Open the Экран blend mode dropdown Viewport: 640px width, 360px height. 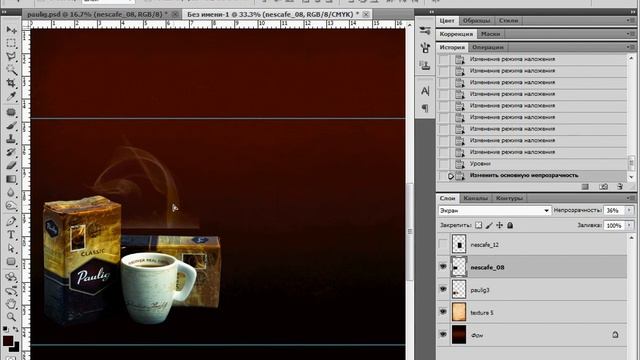[x=494, y=211]
